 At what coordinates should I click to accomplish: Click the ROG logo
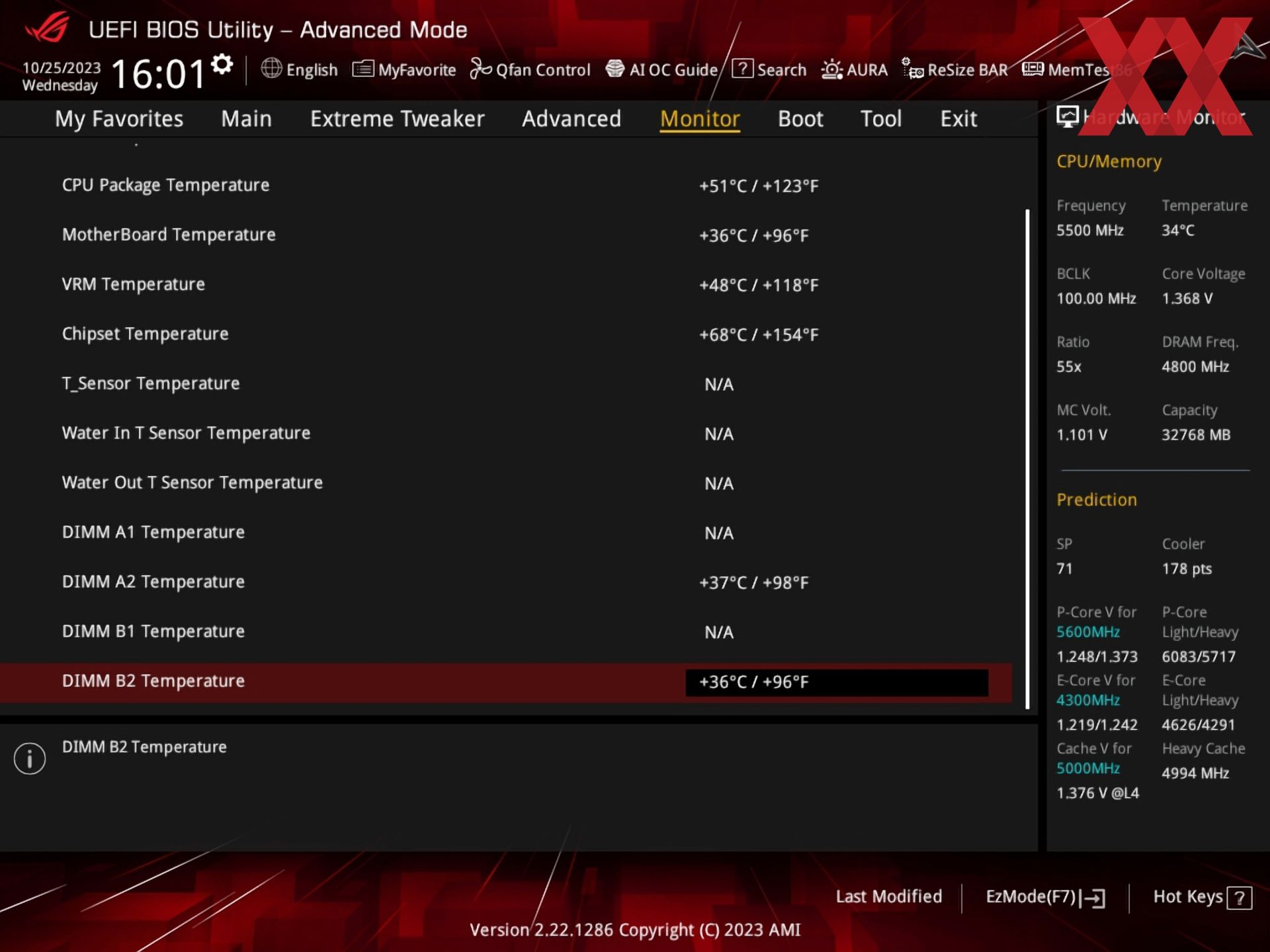coord(47,28)
